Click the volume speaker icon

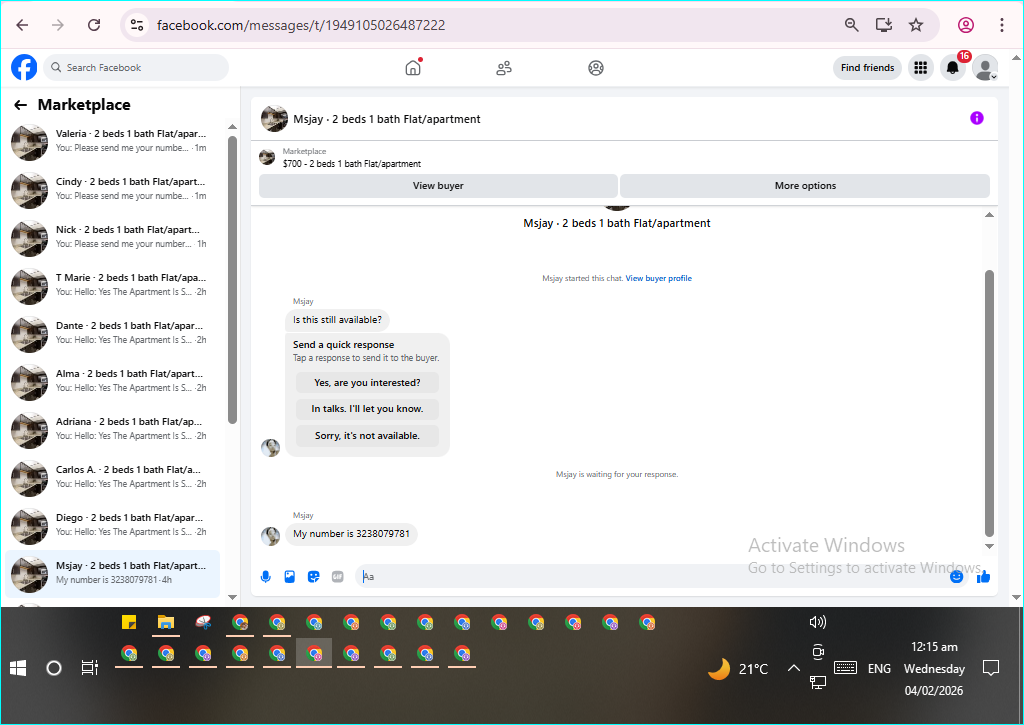[818, 622]
